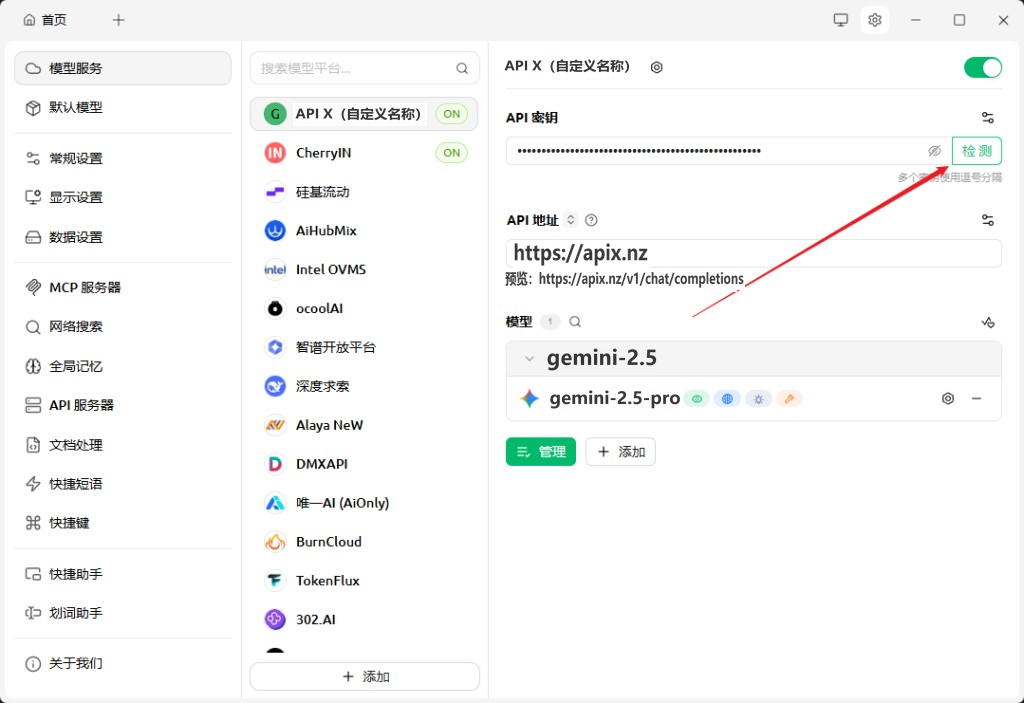Image resolution: width=1024 pixels, height=703 pixels.
Task: Open 显示设置 settings section
Action: (123, 197)
